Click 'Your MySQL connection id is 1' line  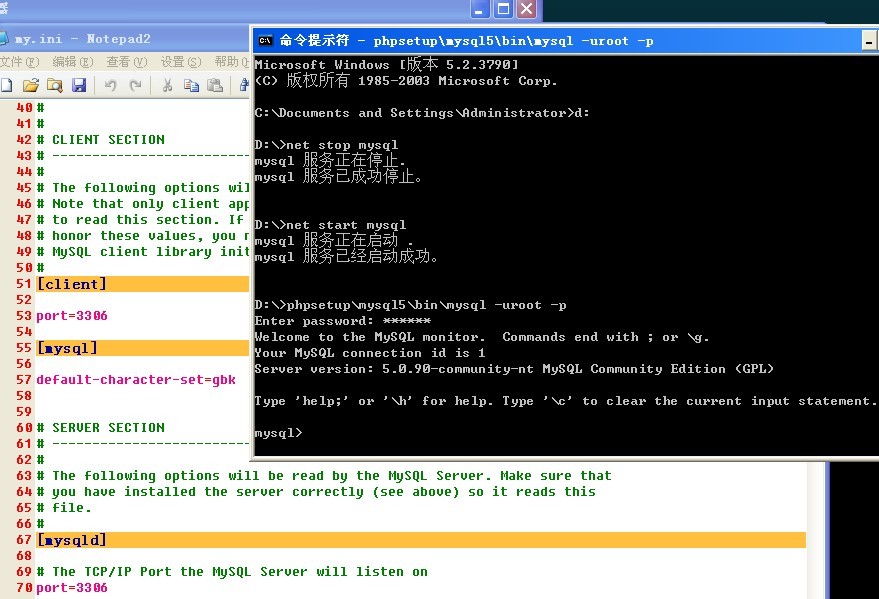[x=370, y=353]
